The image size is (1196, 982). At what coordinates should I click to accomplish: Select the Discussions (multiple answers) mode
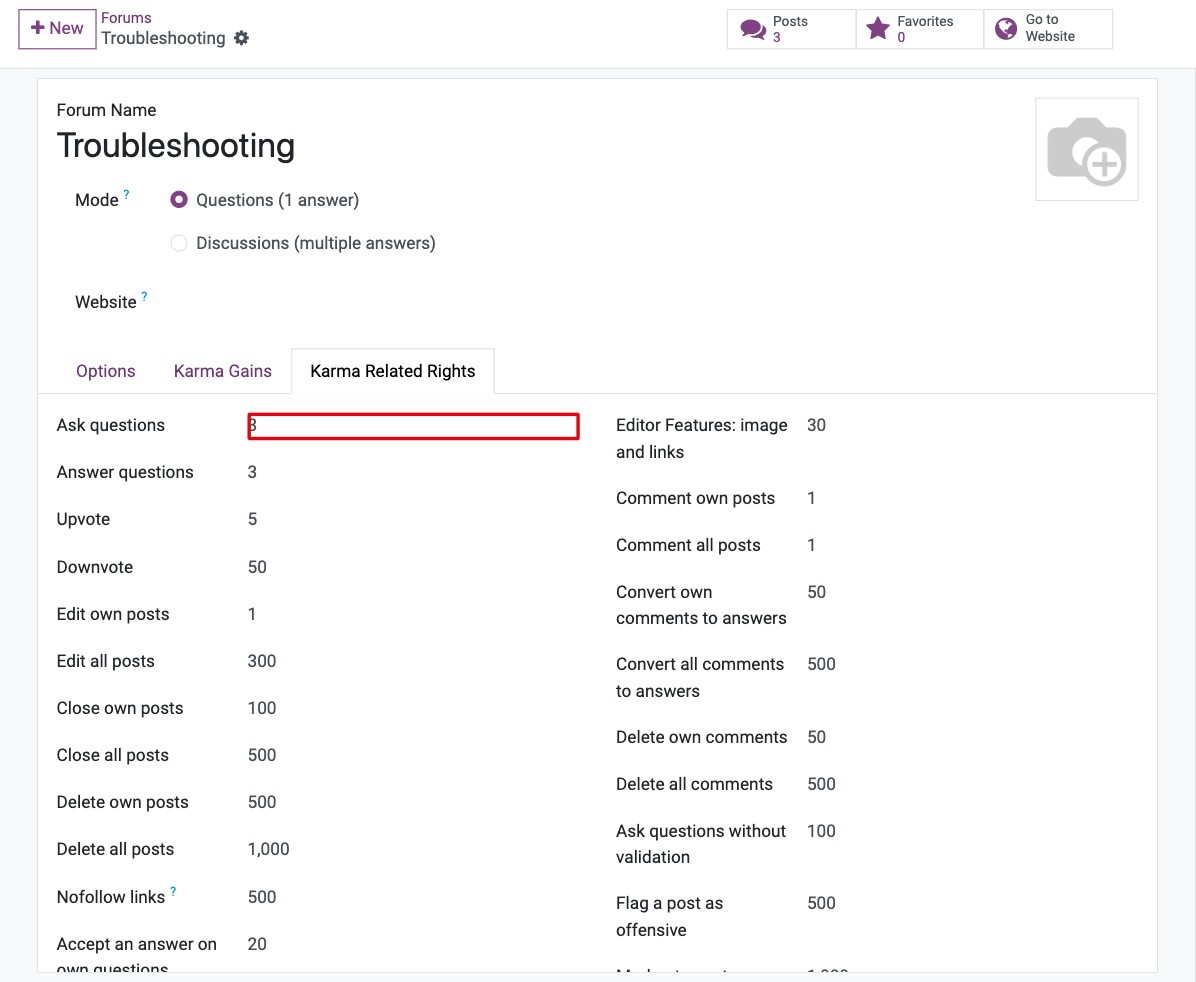pos(178,243)
